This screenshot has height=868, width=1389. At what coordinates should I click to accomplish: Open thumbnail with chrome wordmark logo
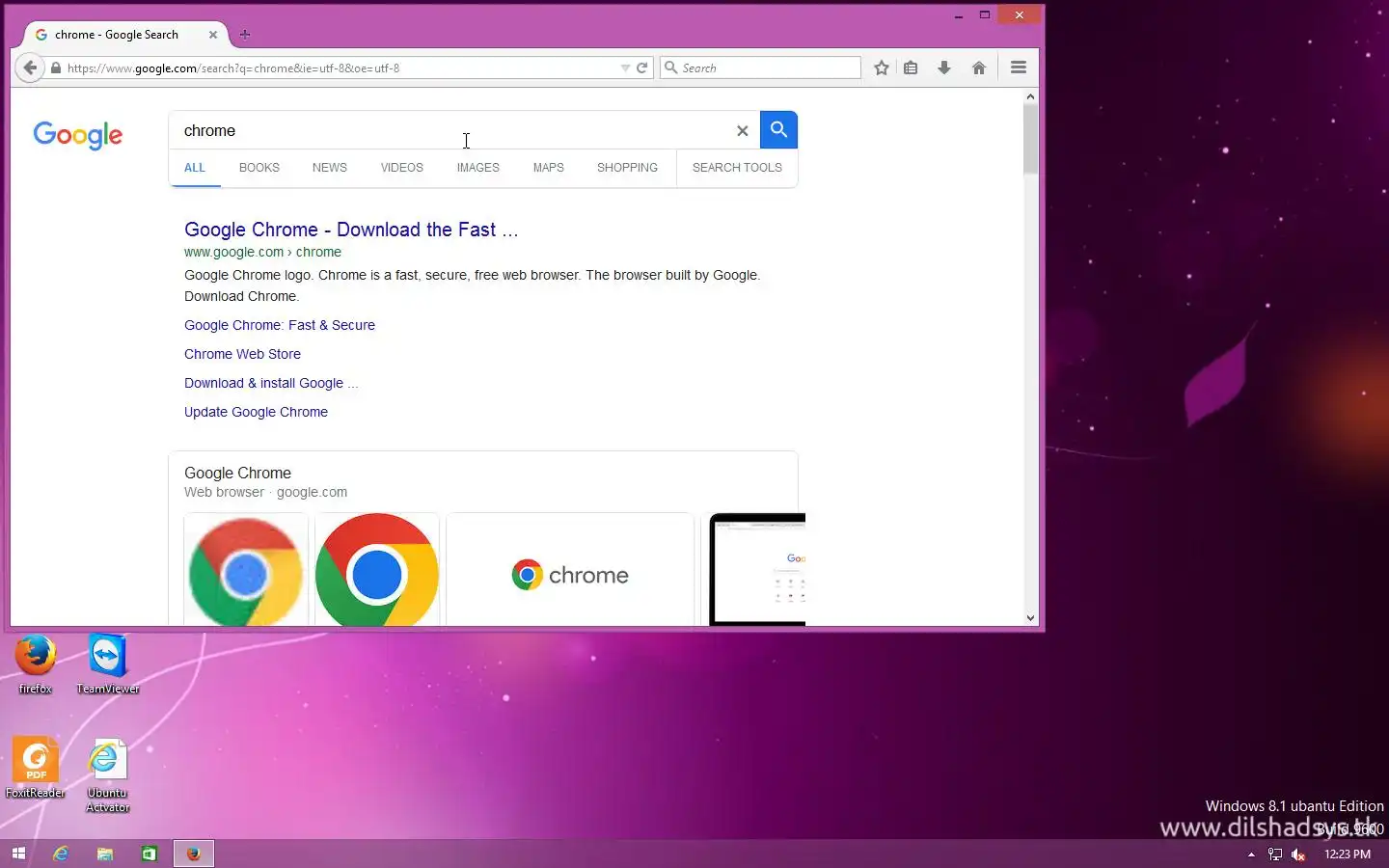[570, 570]
